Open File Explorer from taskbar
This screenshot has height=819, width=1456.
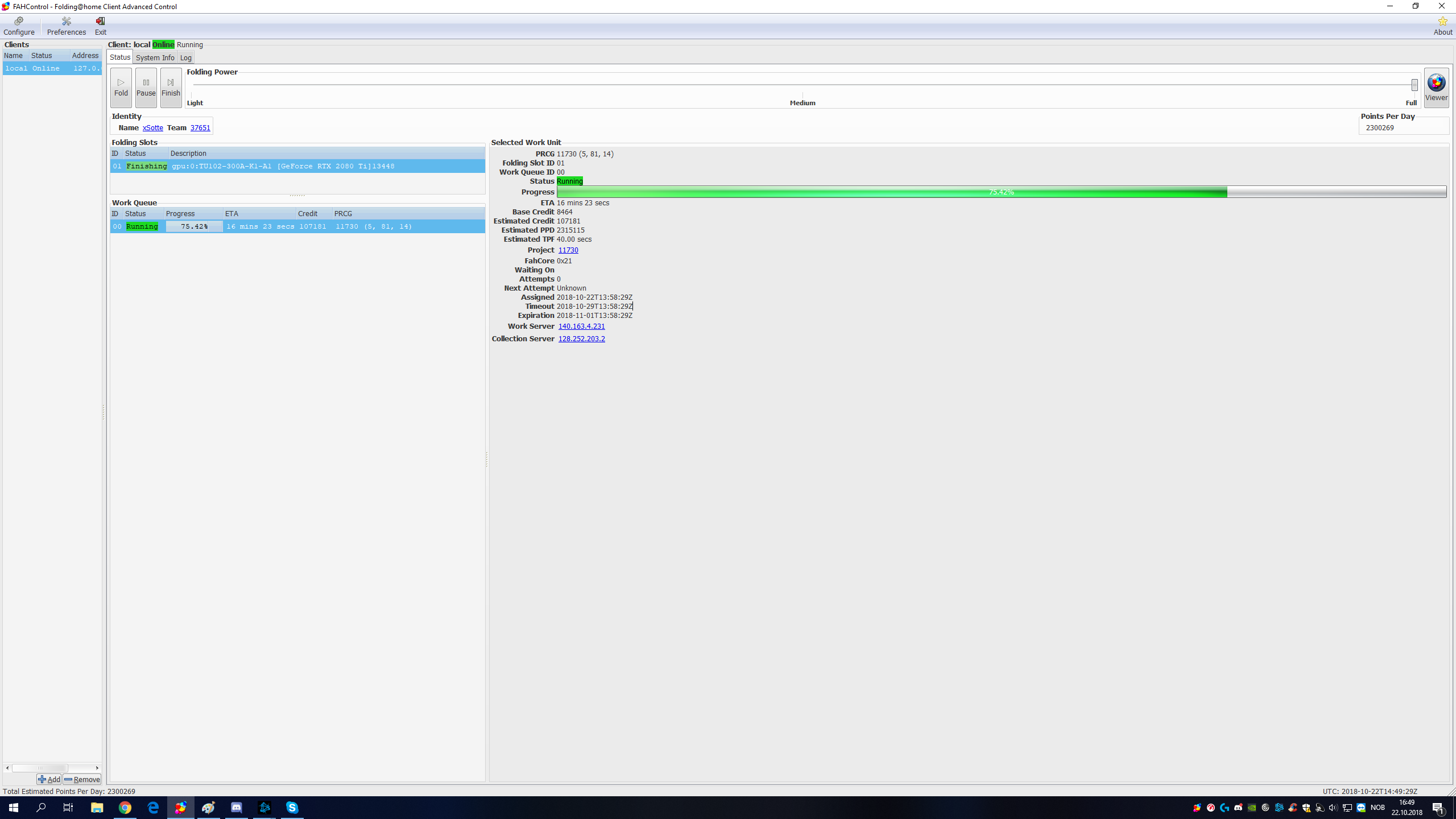click(97, 808)
